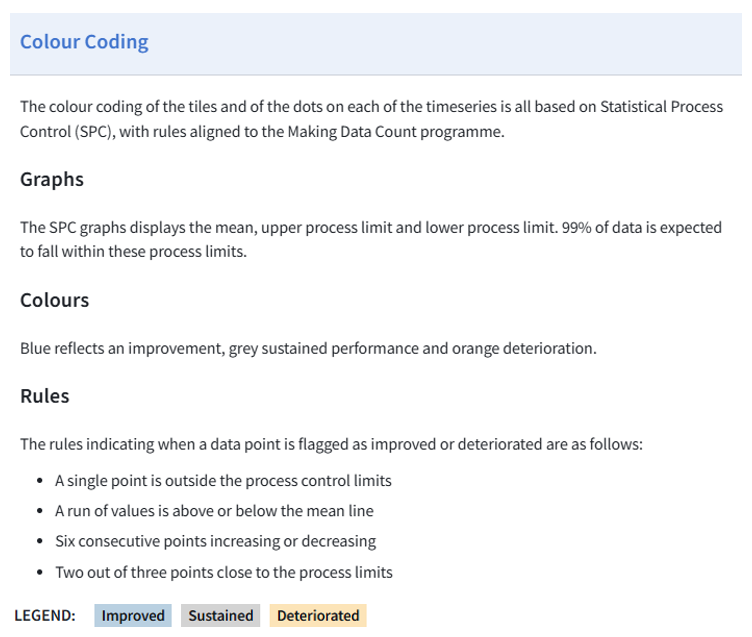Click the empty area of the blue header bar
This screenshot has height=637, width=752.
[x=450, y=42]
